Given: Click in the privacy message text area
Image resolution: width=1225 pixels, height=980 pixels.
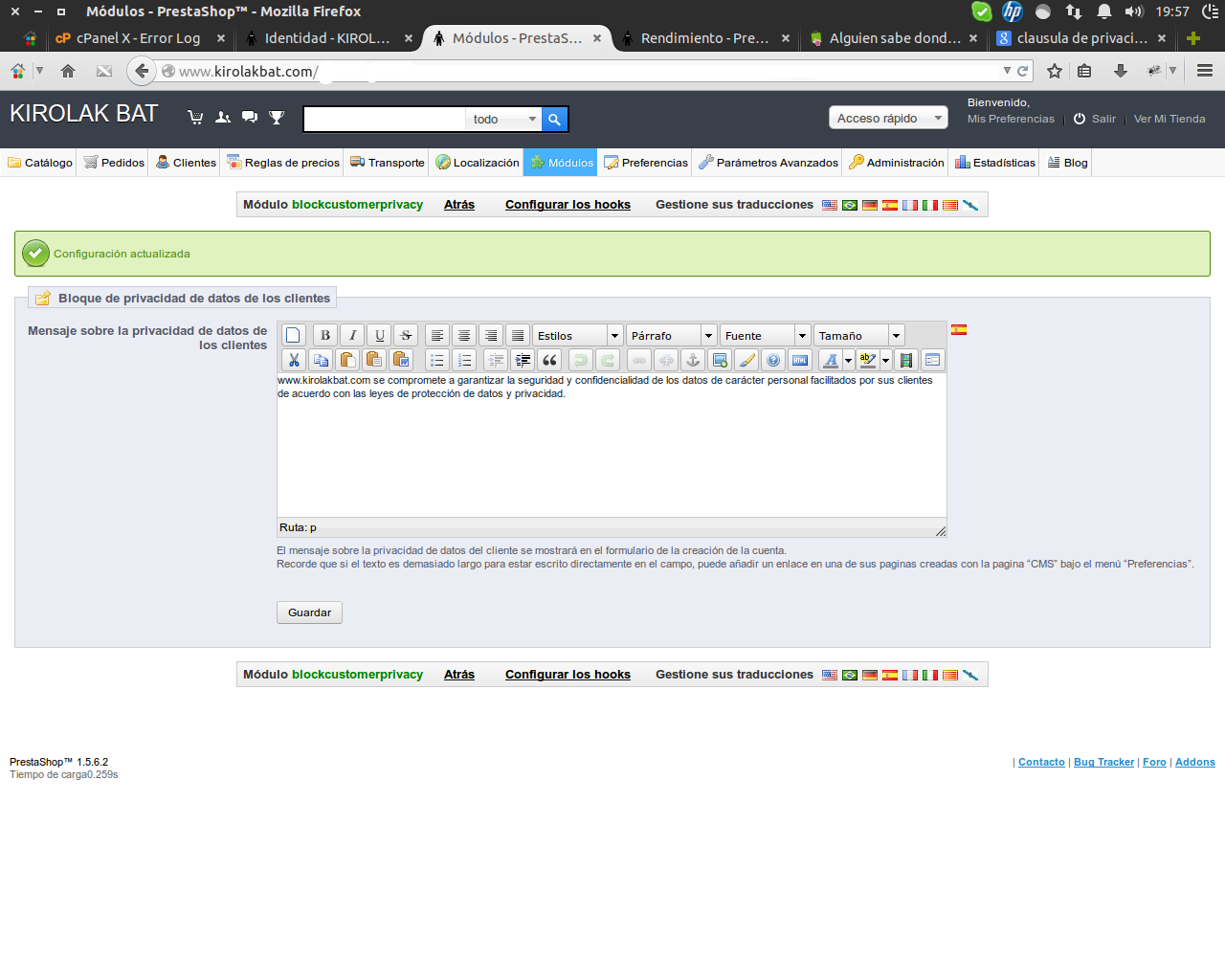Looking at the screenshot, I should pyautogui.click(x=612, y=445).
